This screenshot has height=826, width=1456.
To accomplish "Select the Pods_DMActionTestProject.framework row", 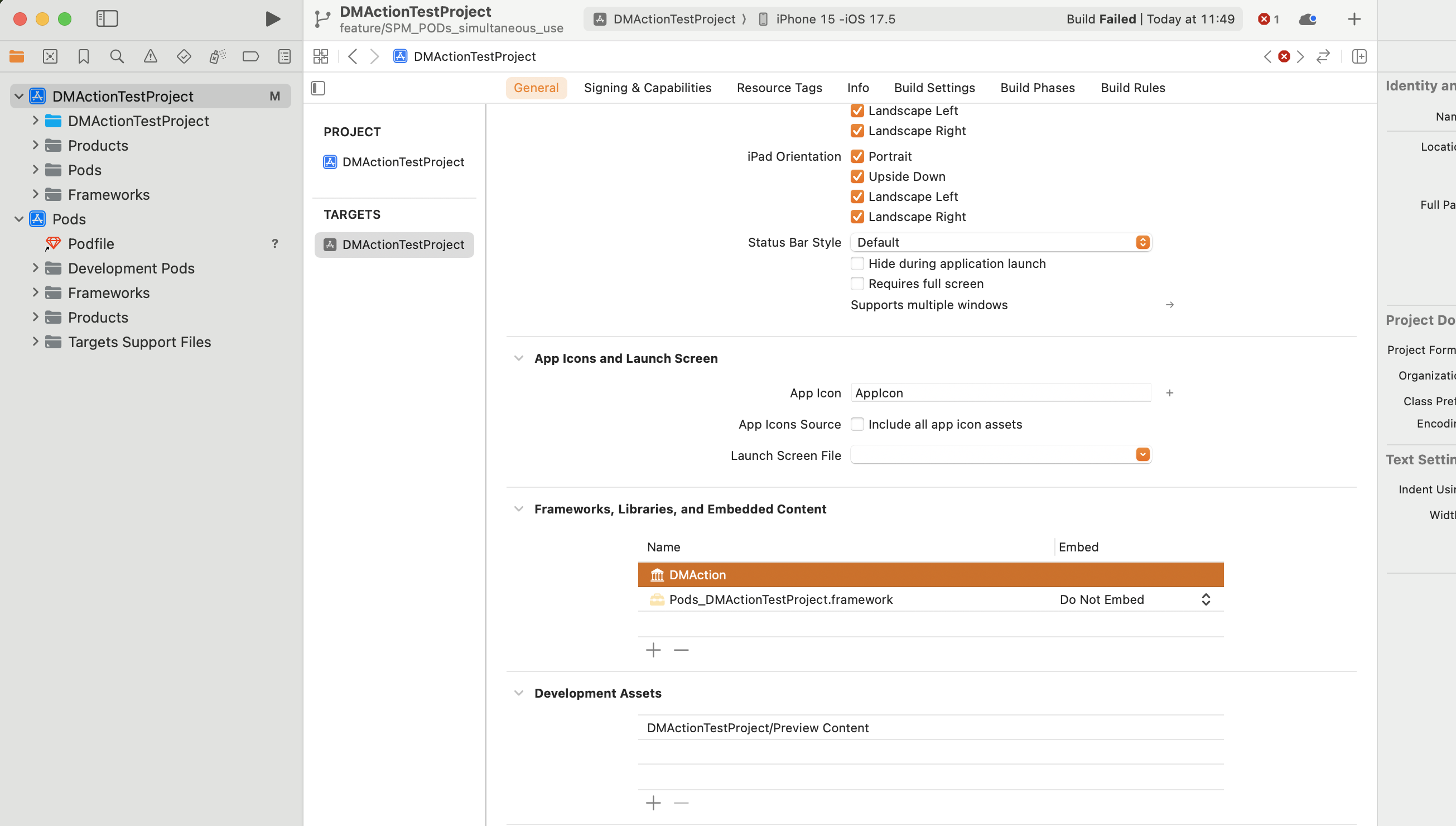I will coord(931,599).
